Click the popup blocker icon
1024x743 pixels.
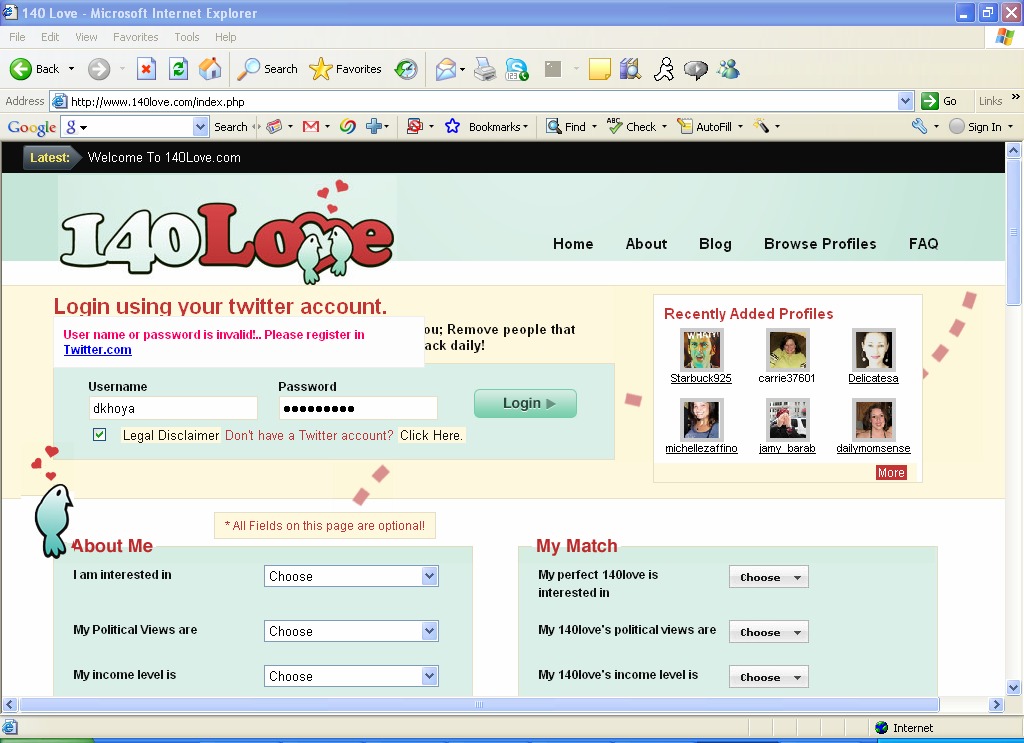tap(415, 126)
